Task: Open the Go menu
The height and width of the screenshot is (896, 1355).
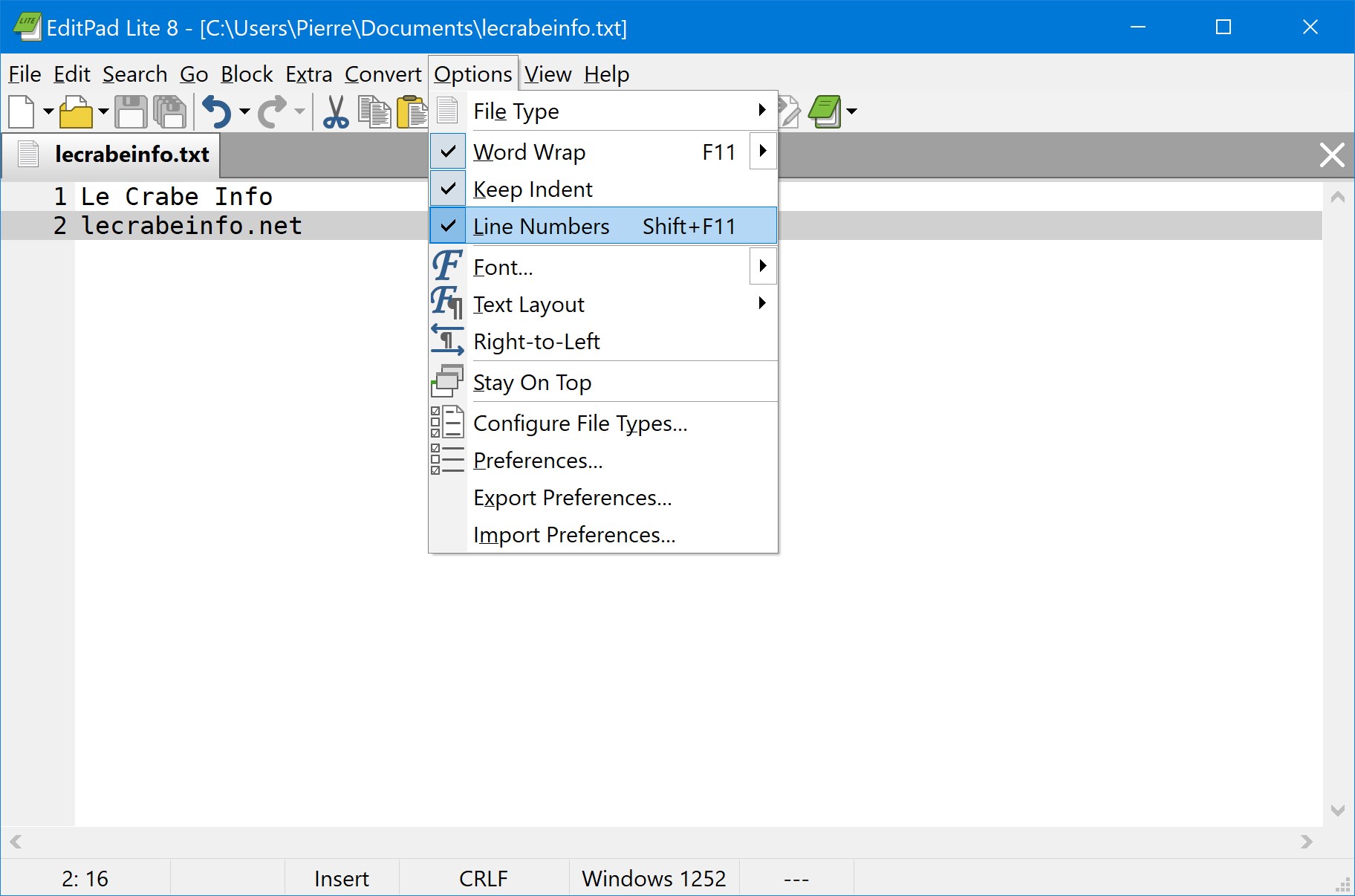Action: [194, 74]
